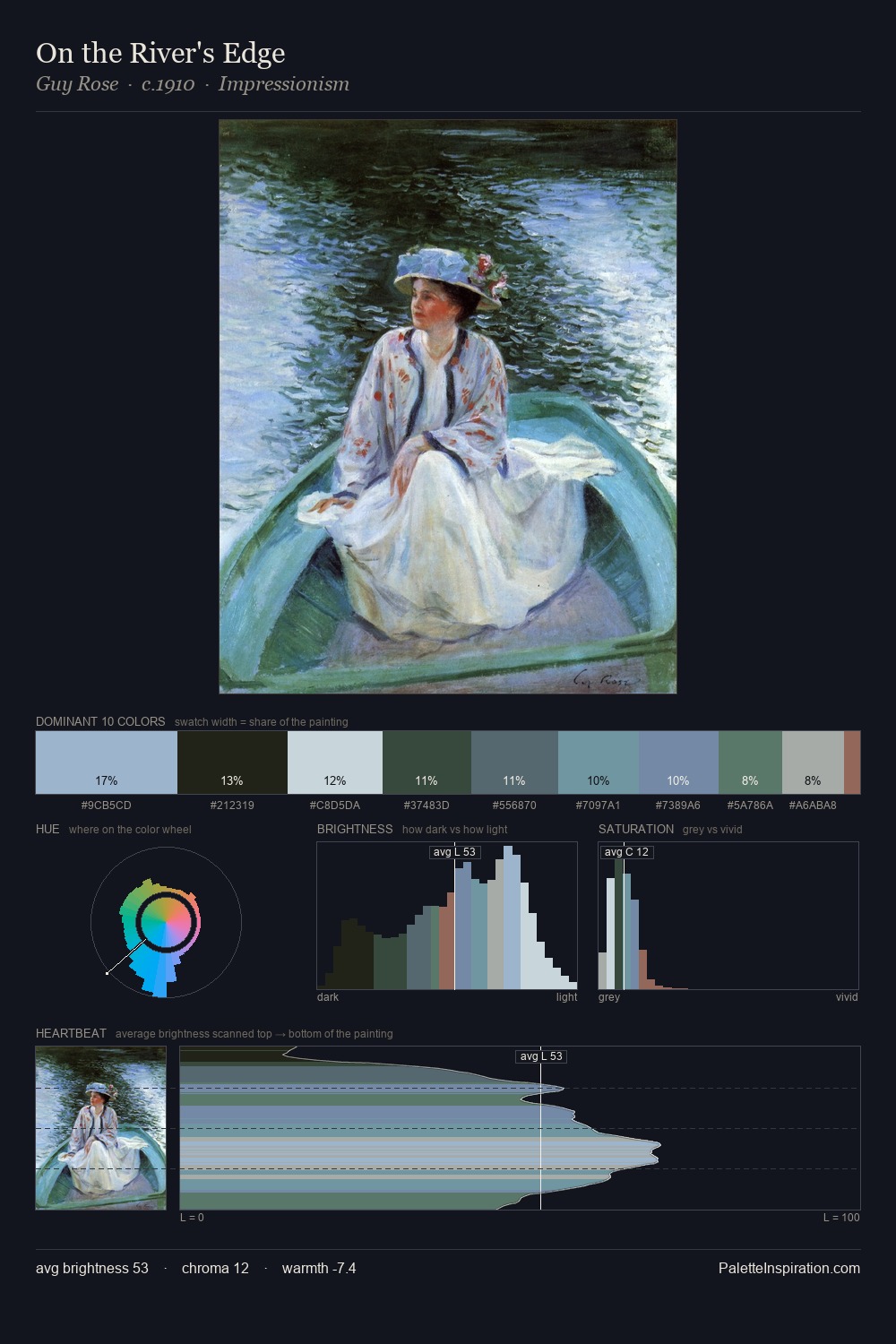Click average brightness scanned top-to-bottom caption
The height and width of the screenshot is (1344, 896).
pos(254,1034)
